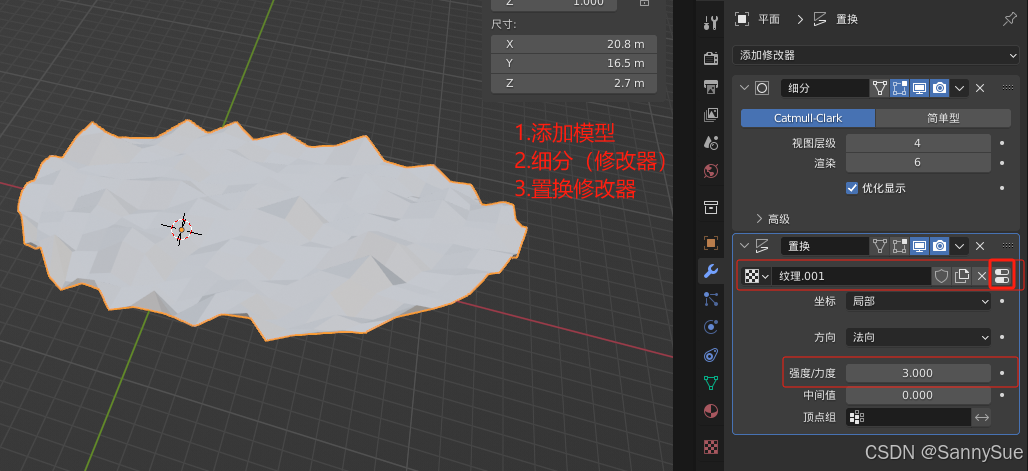Open 细分 modifier extra options dropdown

(x=960, y=88)
